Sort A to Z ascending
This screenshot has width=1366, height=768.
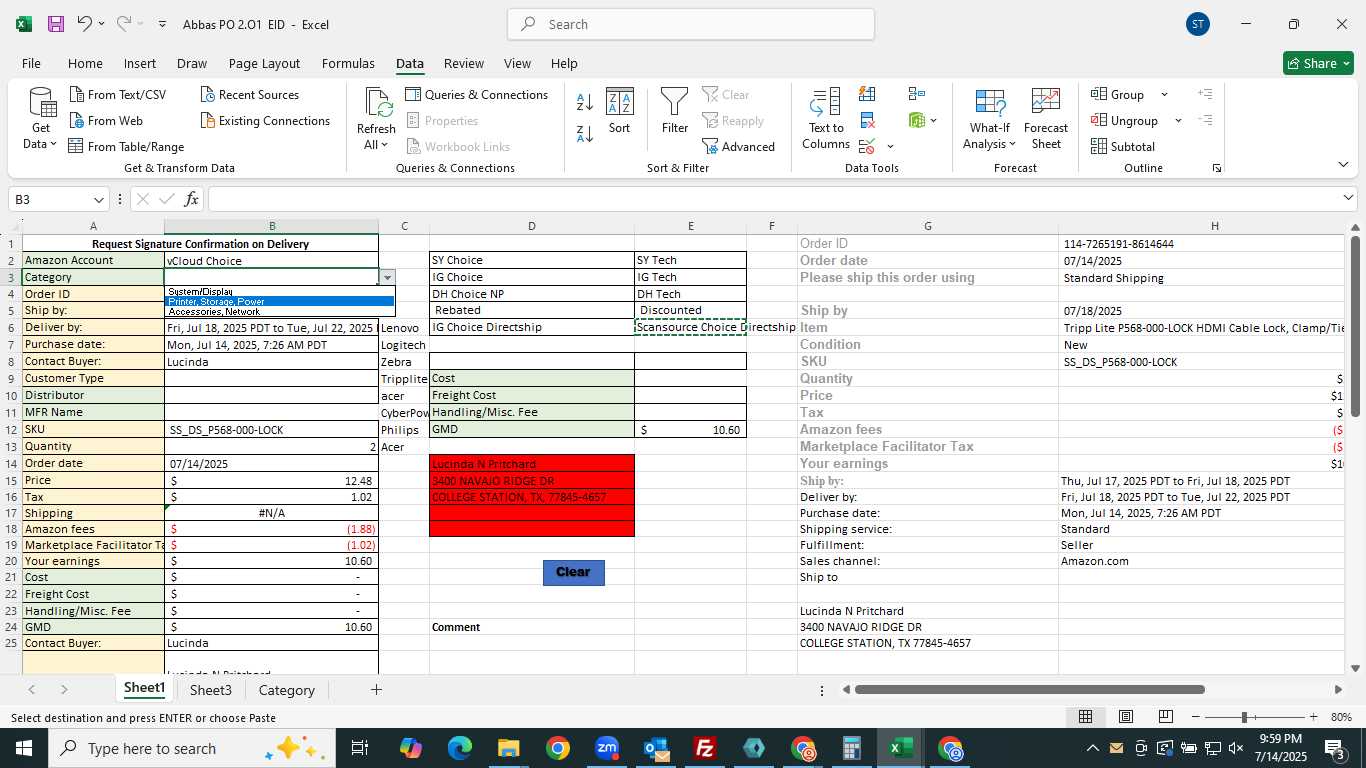point(585,102)
